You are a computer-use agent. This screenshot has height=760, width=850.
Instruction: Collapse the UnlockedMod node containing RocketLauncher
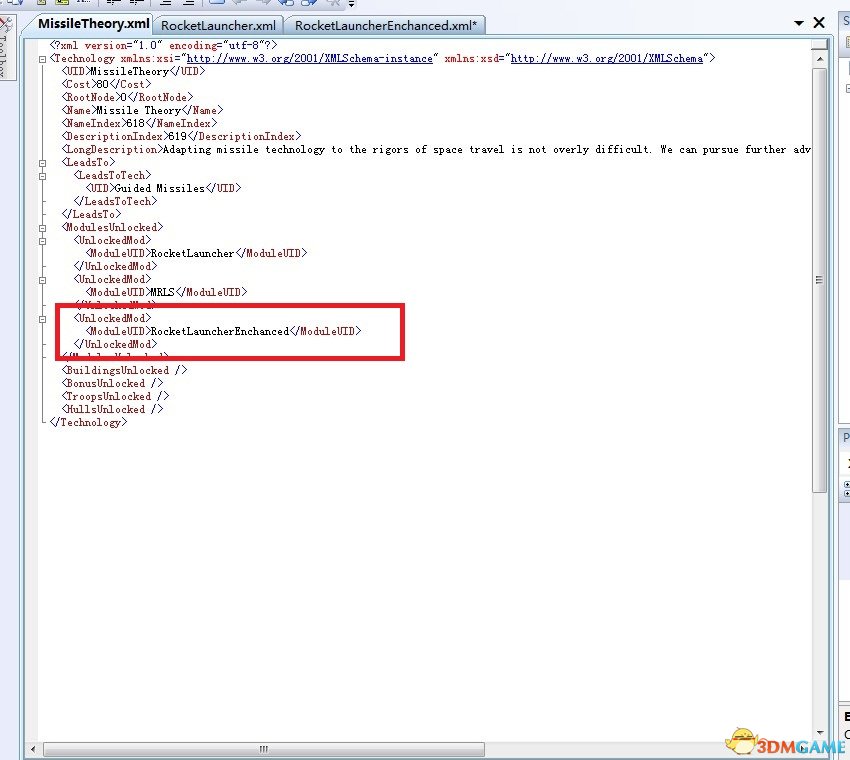tap(42, 241)
